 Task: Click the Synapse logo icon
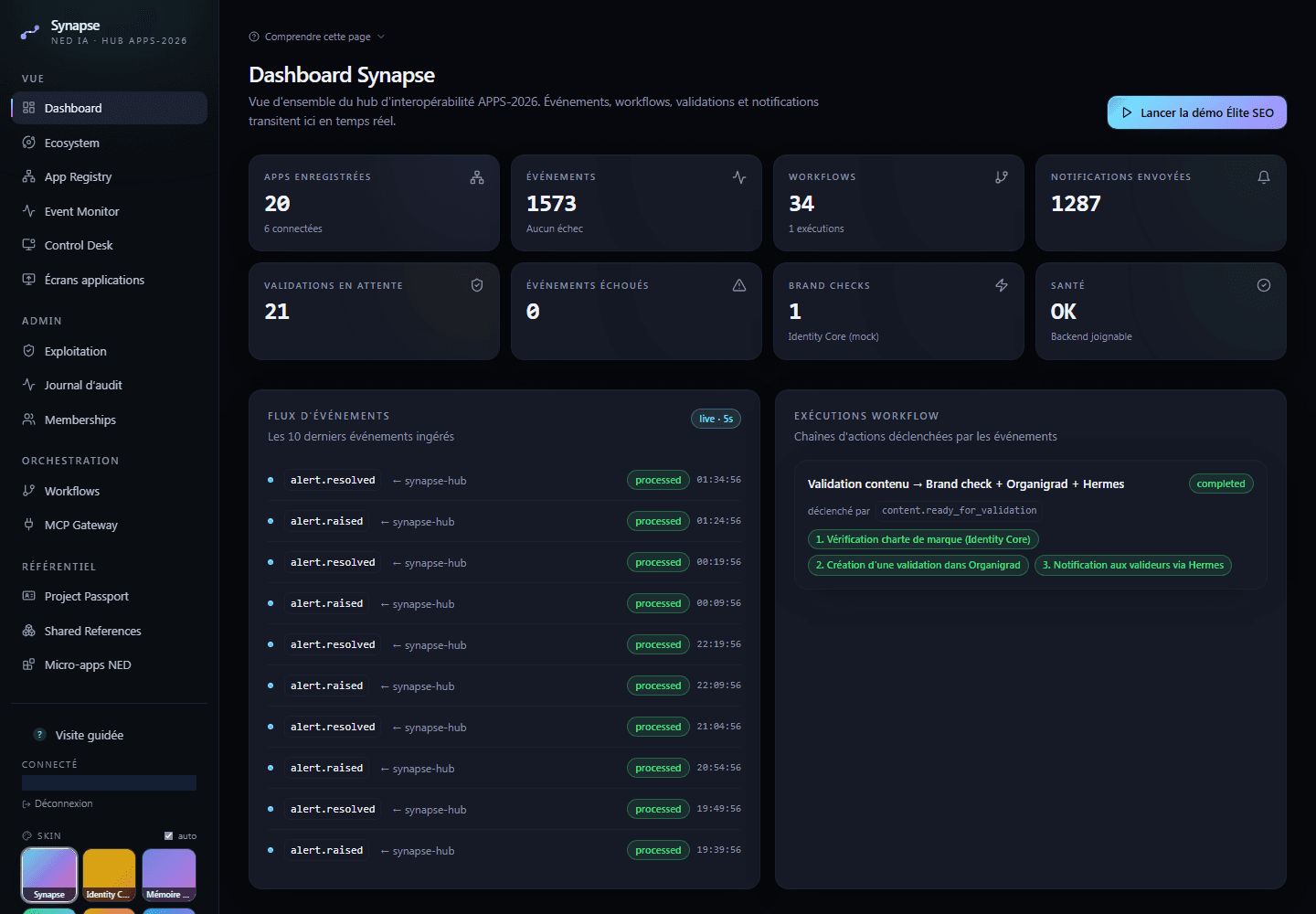click(30, 33)
